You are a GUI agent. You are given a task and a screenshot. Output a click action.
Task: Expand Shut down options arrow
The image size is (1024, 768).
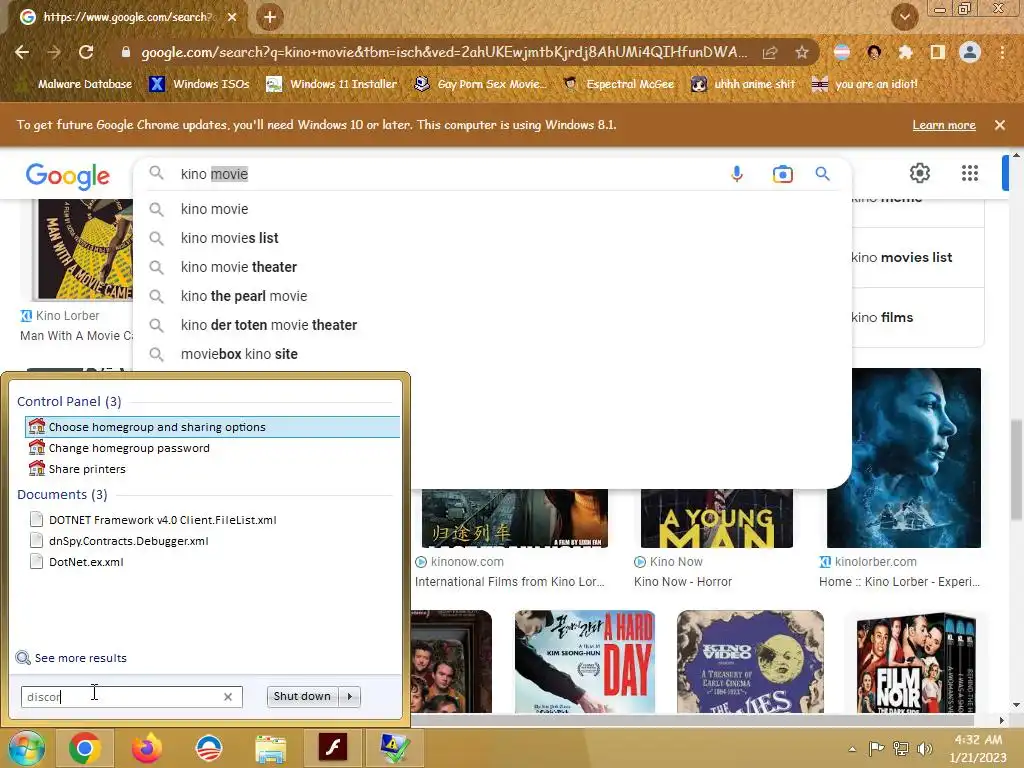pos(350,696)
